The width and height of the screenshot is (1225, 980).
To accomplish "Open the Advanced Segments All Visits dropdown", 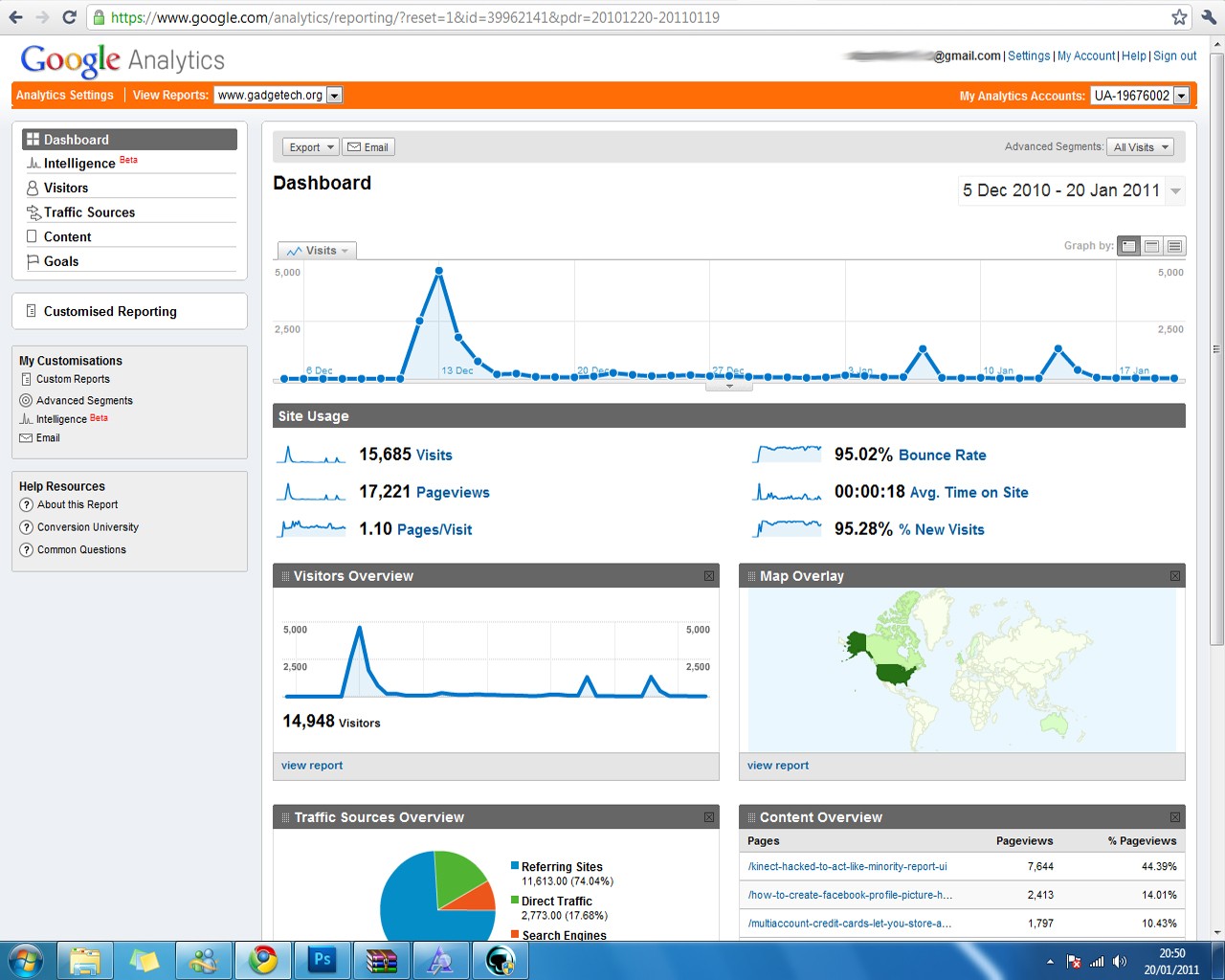I will point(1141,147).
